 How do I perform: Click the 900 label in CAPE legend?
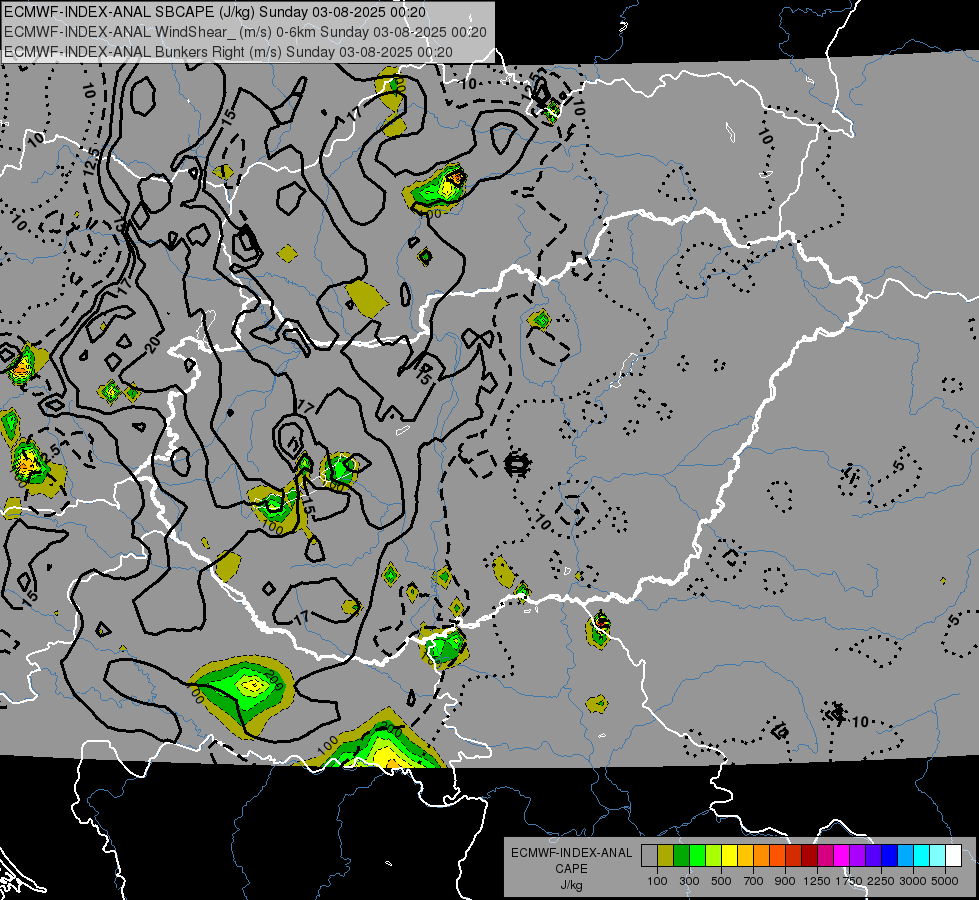tap(785, 881)
